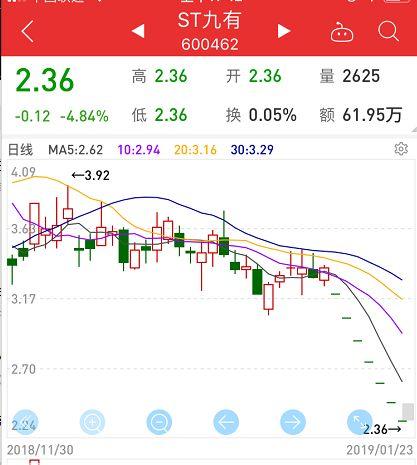Tap the amount 61.95万
This screenshot has height=465, width=417.
click(x=372, y=115)
